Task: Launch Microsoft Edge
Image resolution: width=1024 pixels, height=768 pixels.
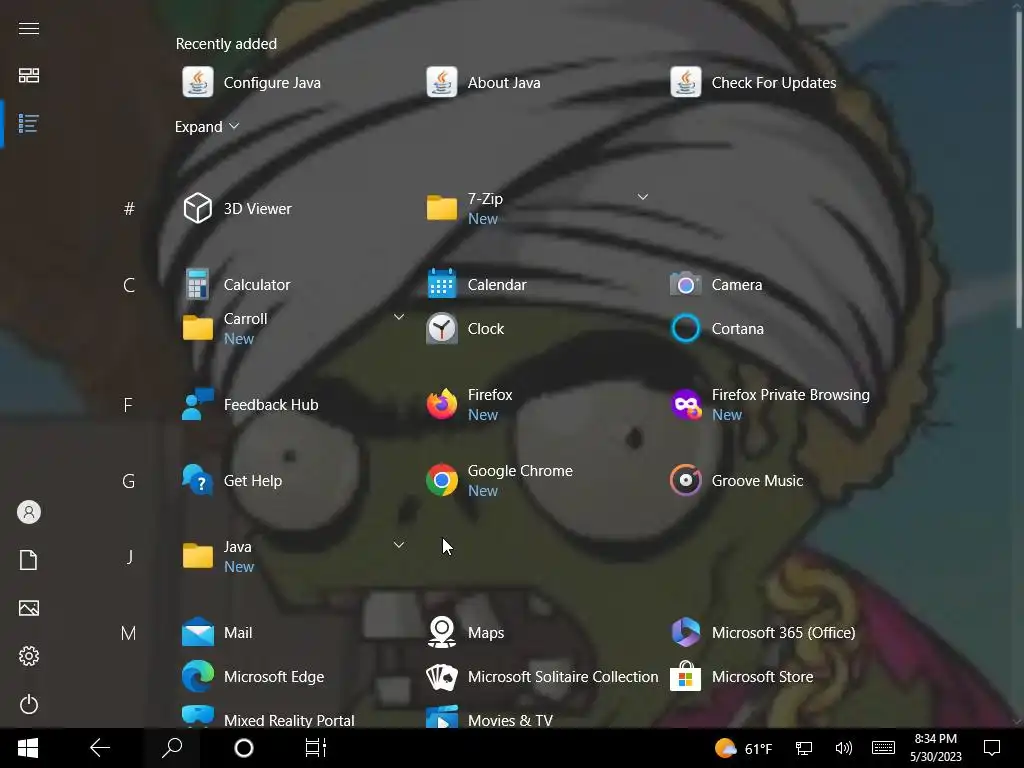Action: (x=253, y=677)
